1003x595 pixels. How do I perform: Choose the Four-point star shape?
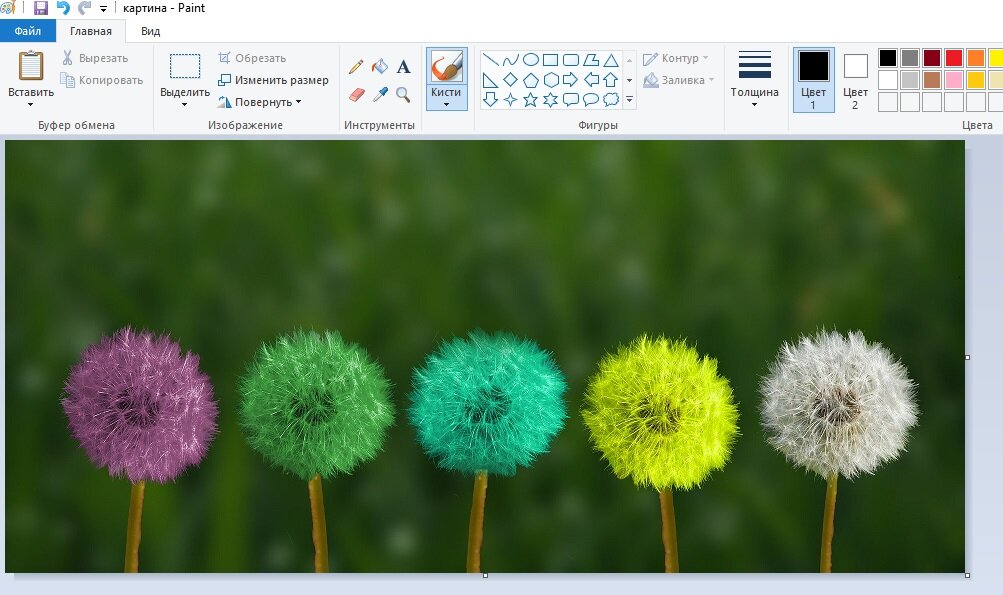click(510, 99)
